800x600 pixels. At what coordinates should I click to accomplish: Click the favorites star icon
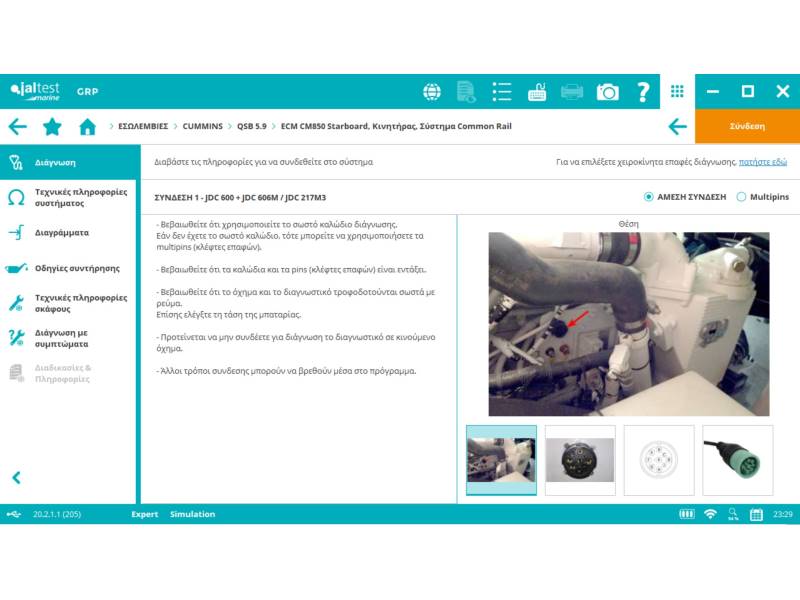tap(52, 127)
